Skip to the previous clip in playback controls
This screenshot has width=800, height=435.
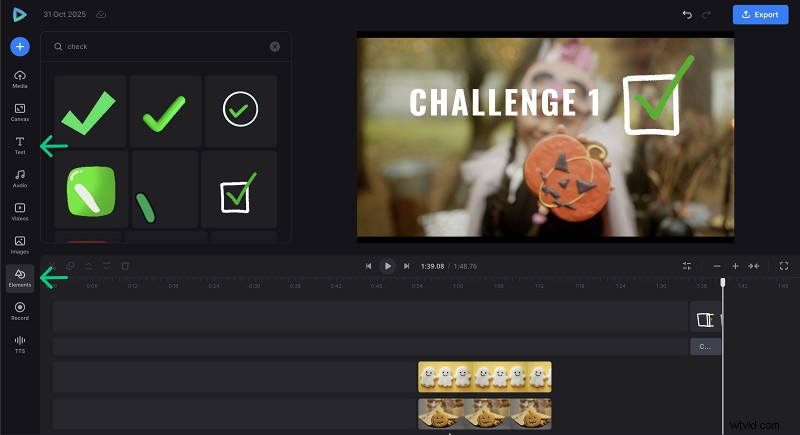(368, 266)
